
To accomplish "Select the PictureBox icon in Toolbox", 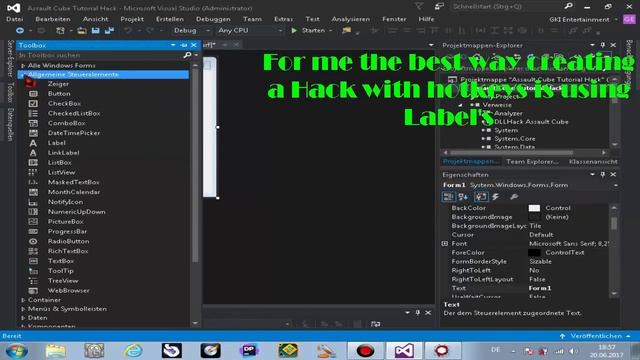I will coord(33,222).
